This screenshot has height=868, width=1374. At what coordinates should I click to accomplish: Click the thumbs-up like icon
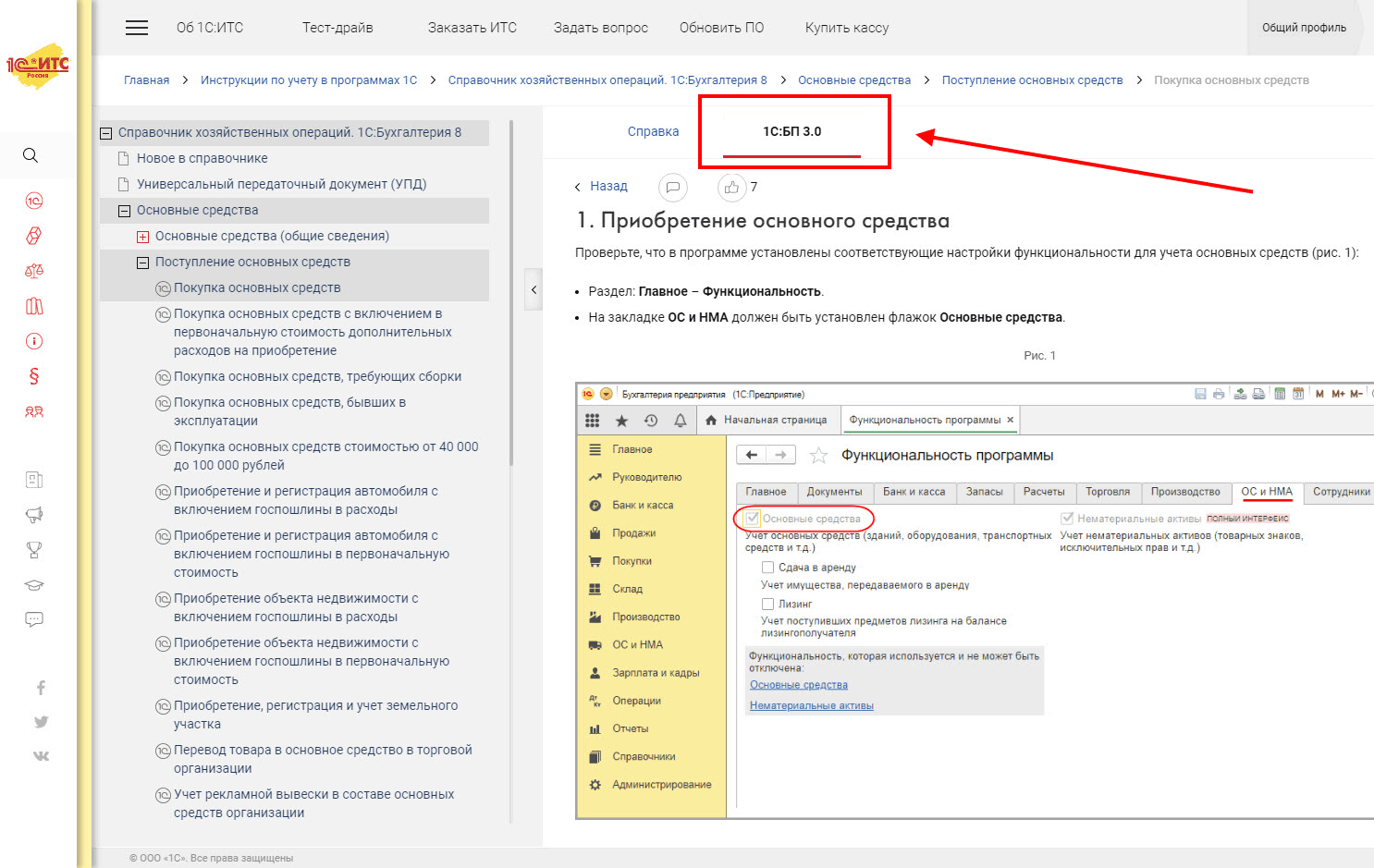tap(731, 188)
